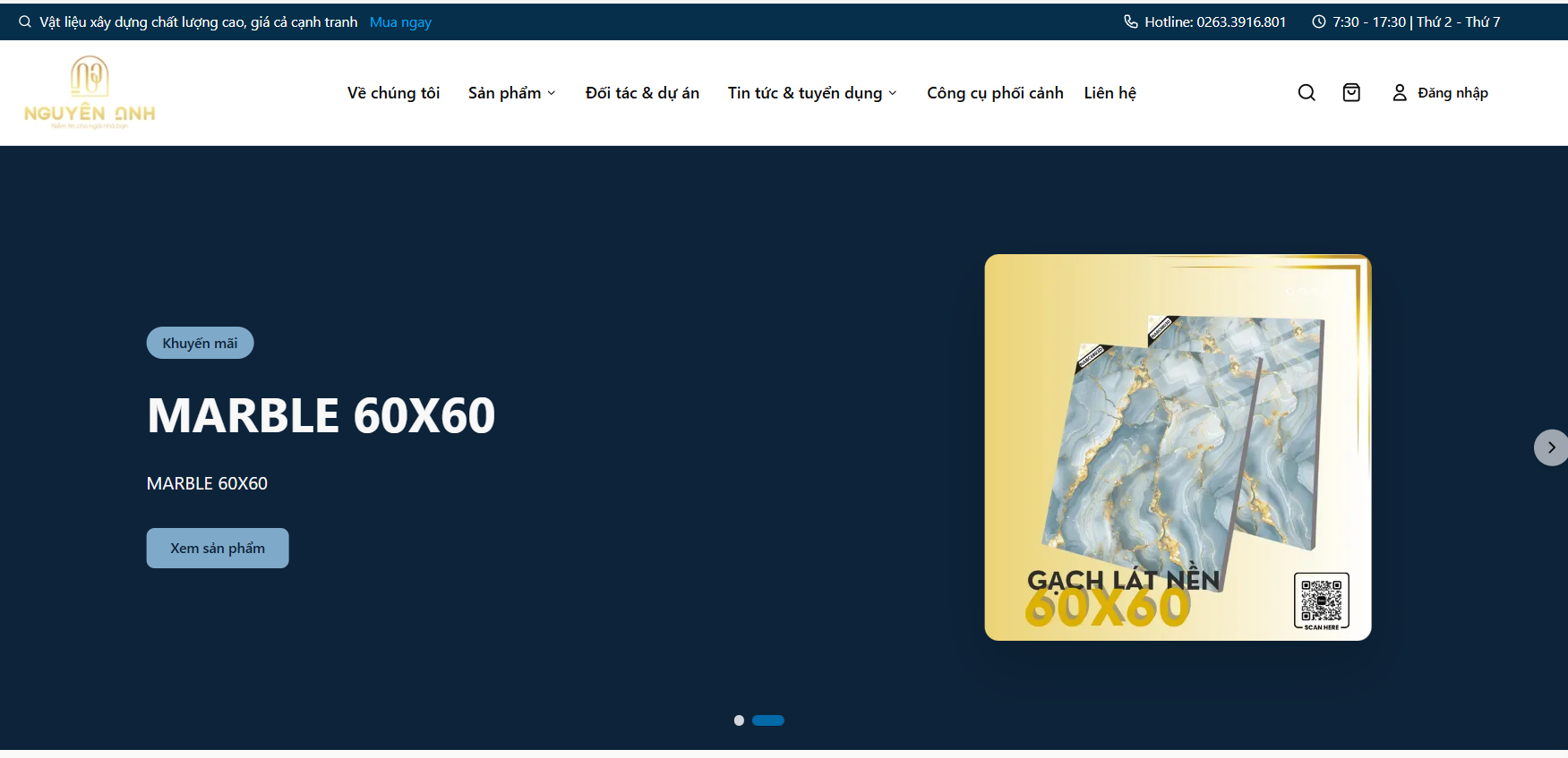The height and width of the screenshot is (758, 1568).
Task: Click the clock icon beside opening hours
Action: pyautogui.click(x=1318, y=21)
